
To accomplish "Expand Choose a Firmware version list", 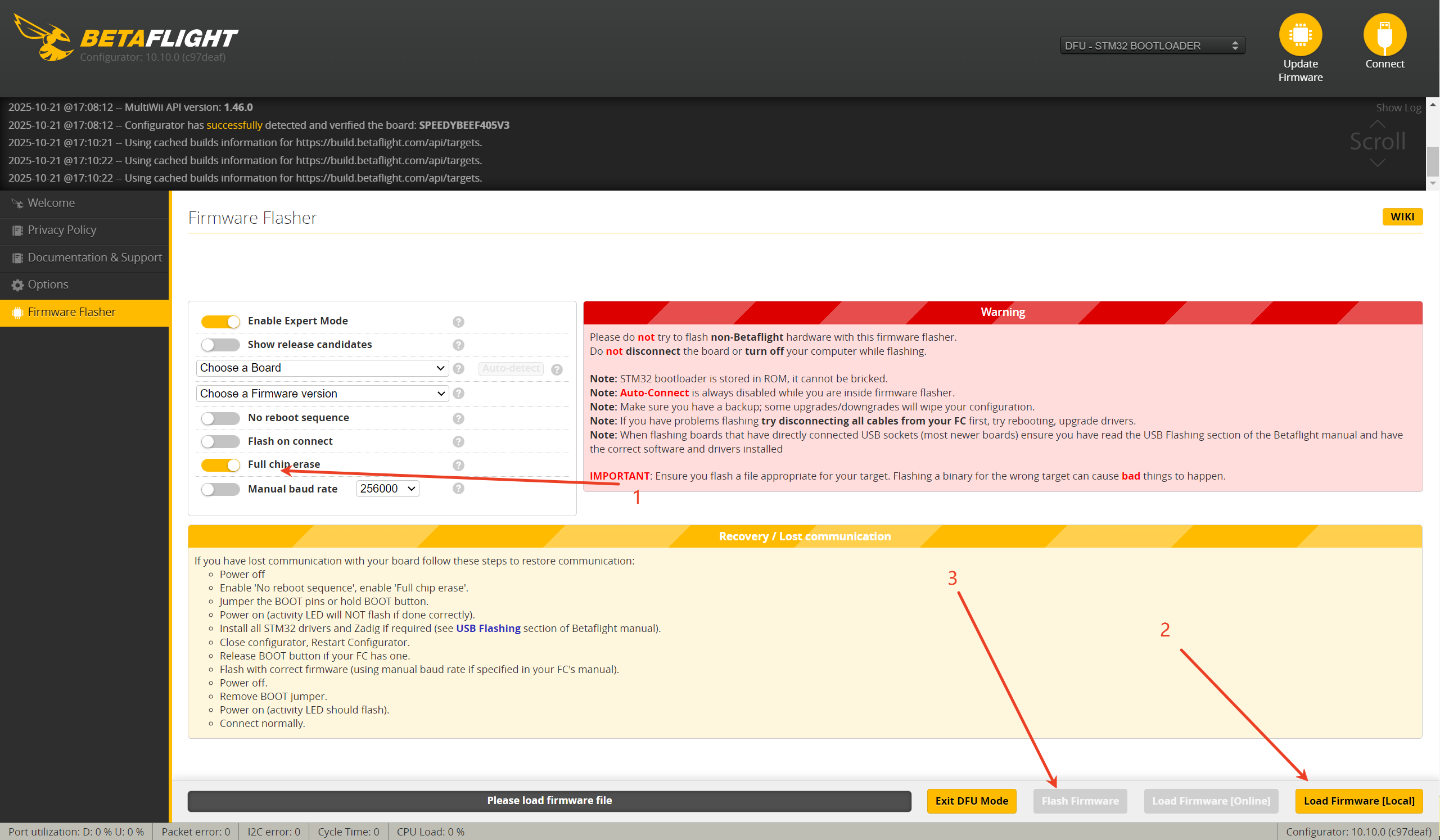I will (x=322, y=394).
